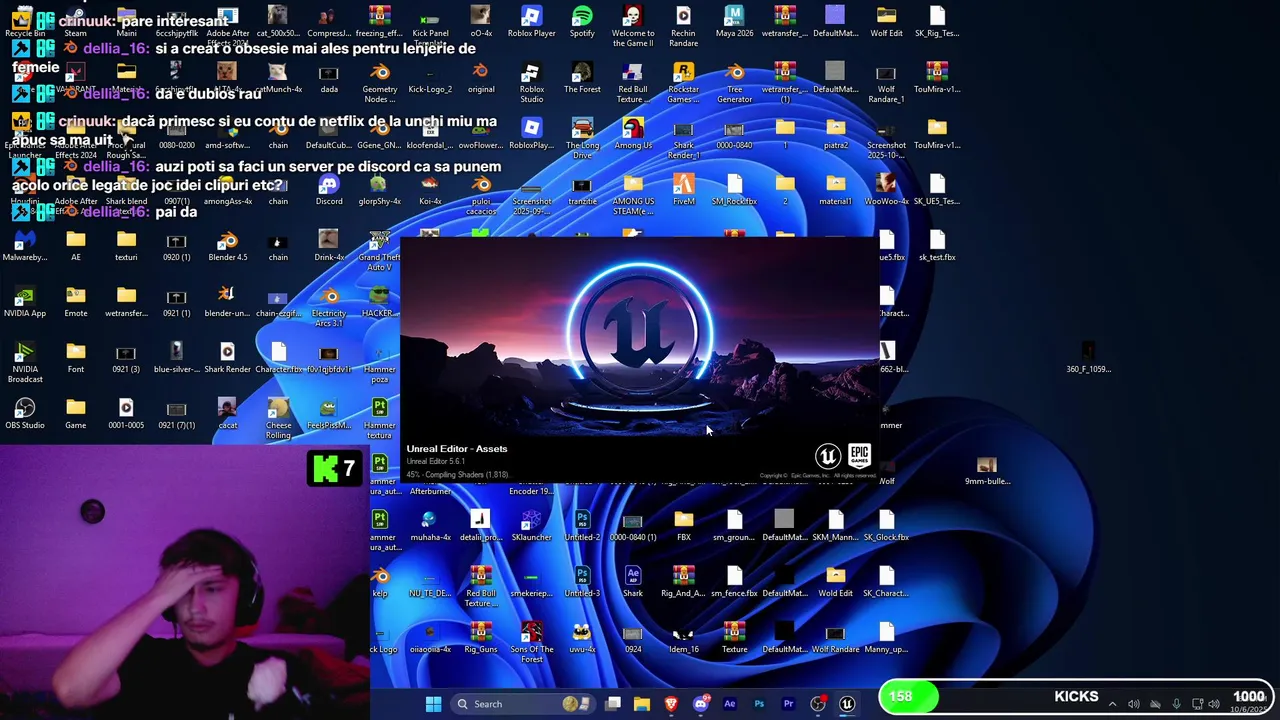The width and height of the screenshot is (1280, 720).
Task: Open Task View from the taskbar
Action: (613, 704)
